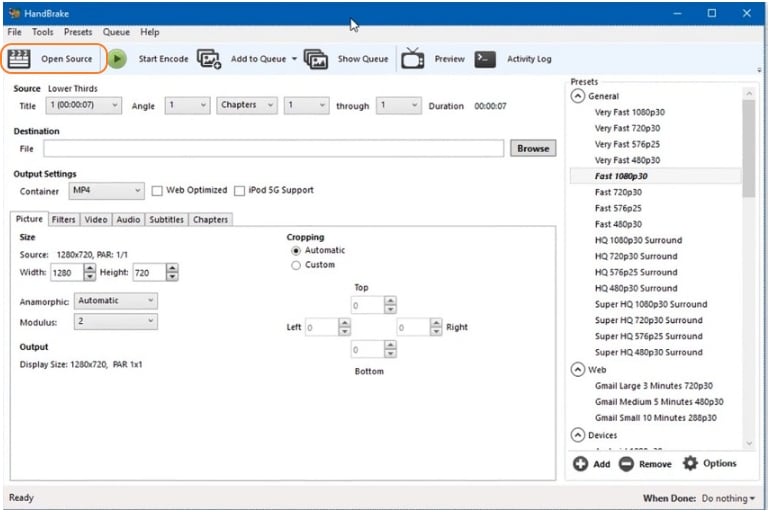
Task: Collapse the General presets group
Action: click(x=578, y=96)
